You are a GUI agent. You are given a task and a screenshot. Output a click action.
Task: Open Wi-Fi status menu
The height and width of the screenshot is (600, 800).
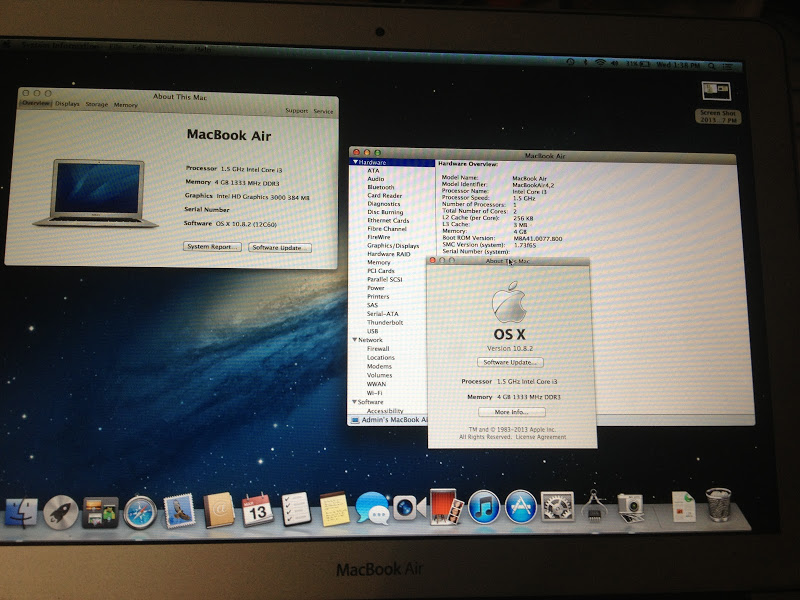click(x=600, y=63)
